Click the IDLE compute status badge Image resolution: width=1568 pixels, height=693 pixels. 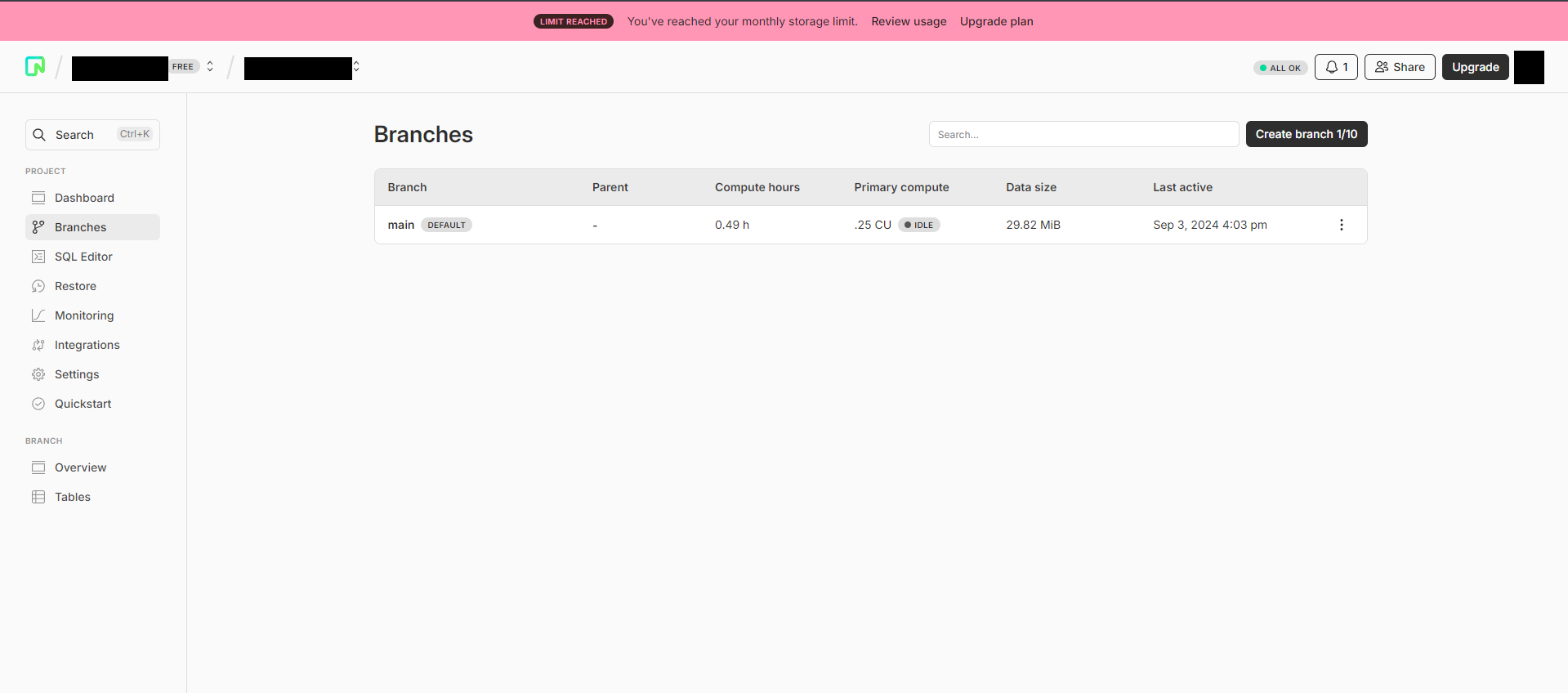[x=919, y=225]
